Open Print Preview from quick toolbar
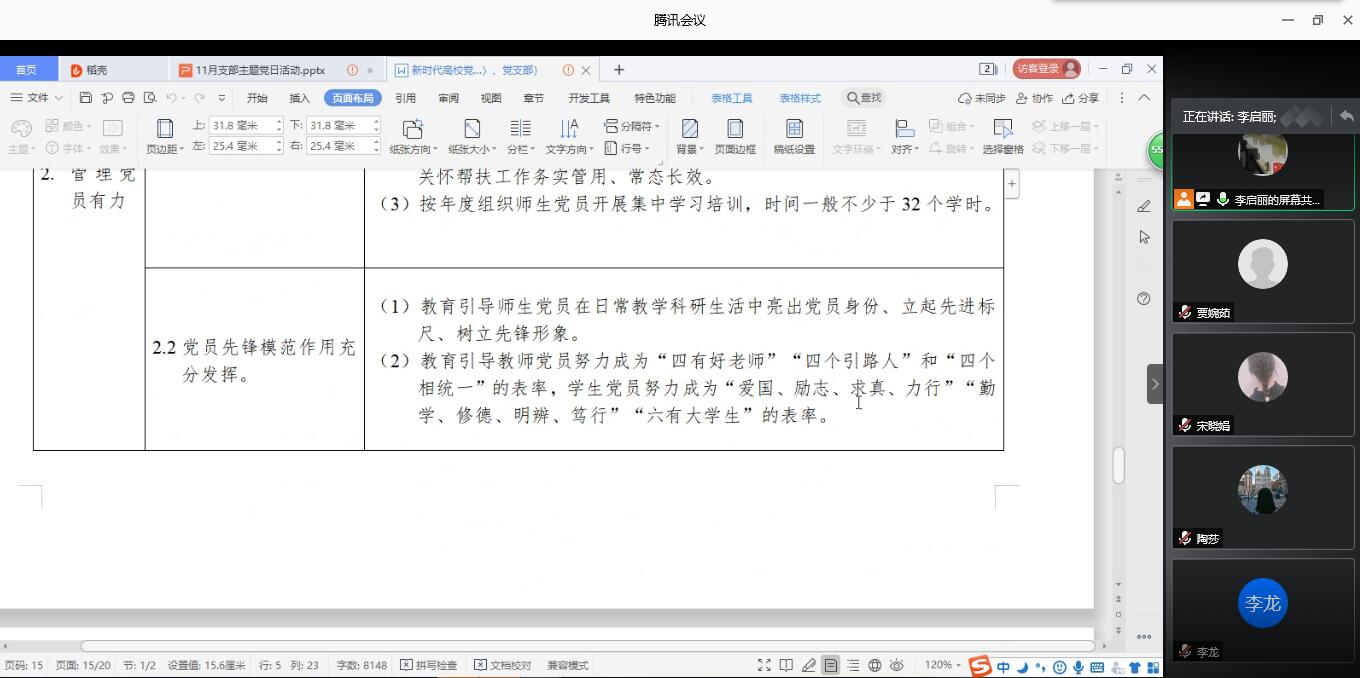 pos(150,98)
